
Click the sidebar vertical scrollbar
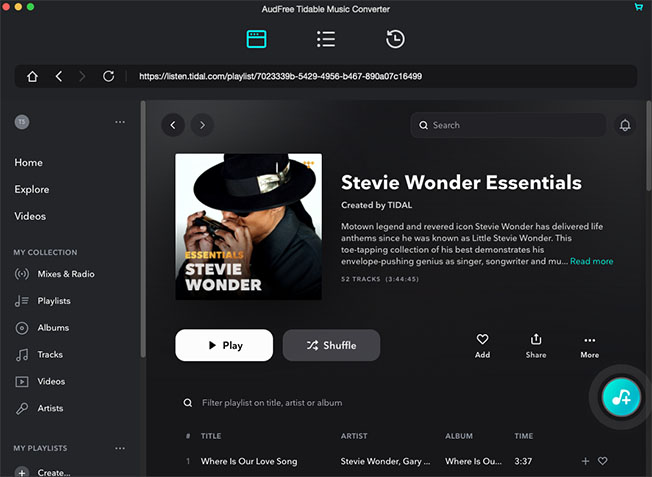pyautogui.click(x=143, y=229)
